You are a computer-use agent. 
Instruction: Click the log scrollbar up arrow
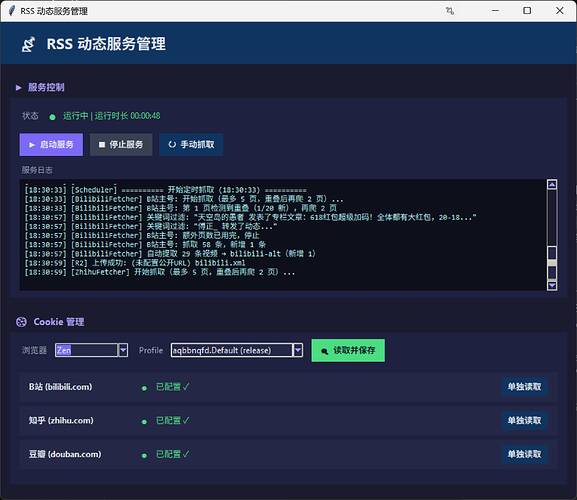[552, 185]
